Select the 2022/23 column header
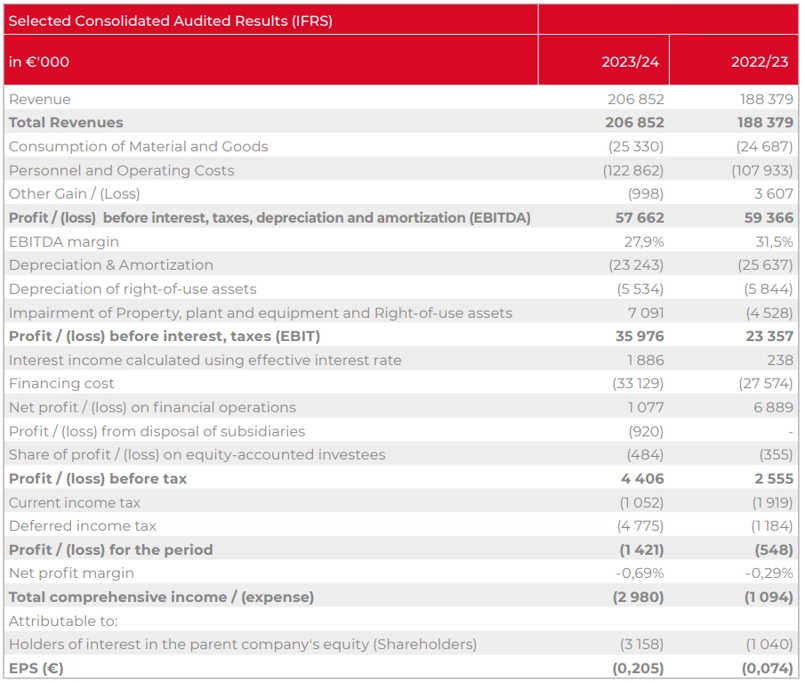Screen dimensions: 805x683 tap(760, 62)
